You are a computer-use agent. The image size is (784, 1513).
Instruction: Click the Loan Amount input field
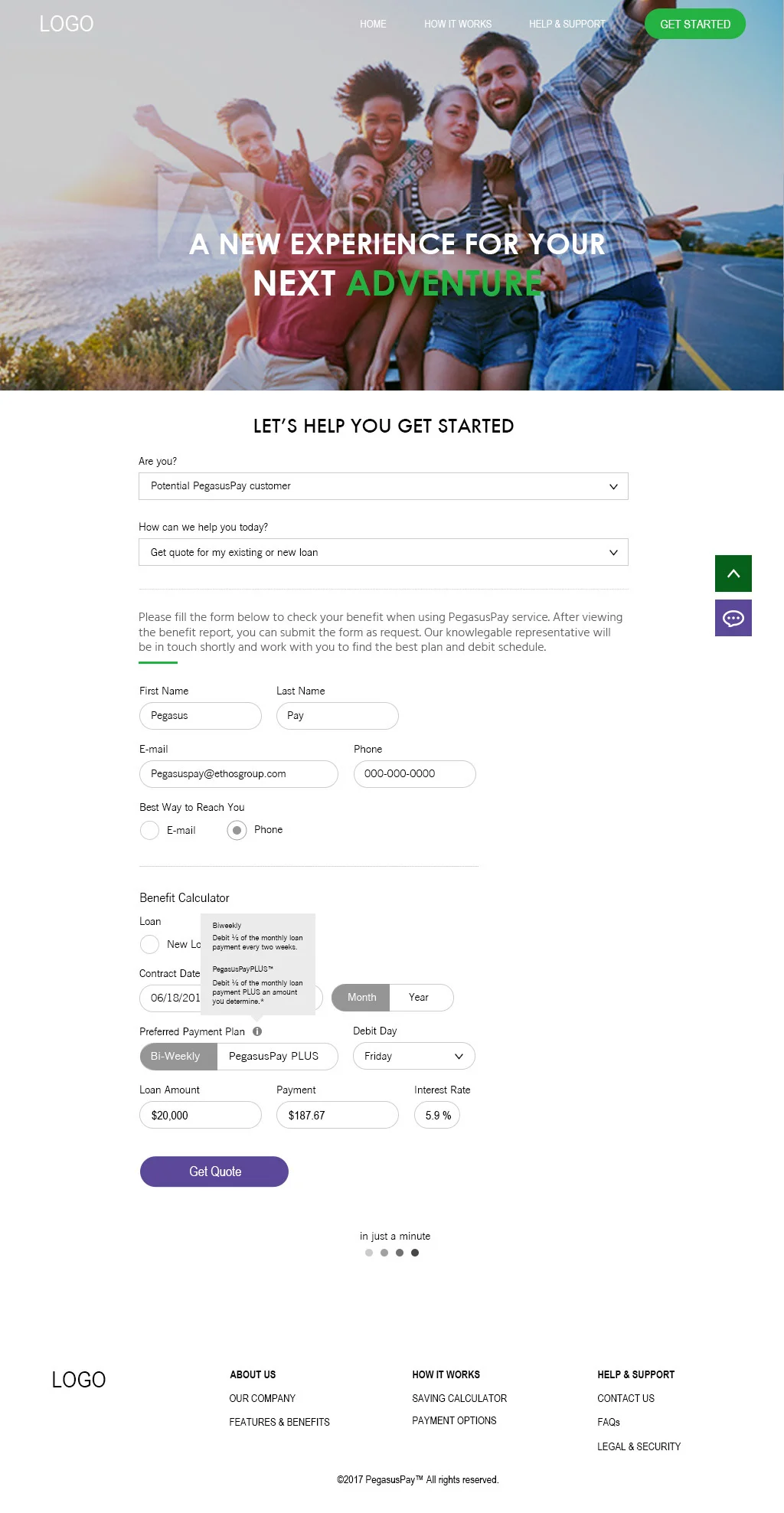(x=200, y=1115)
